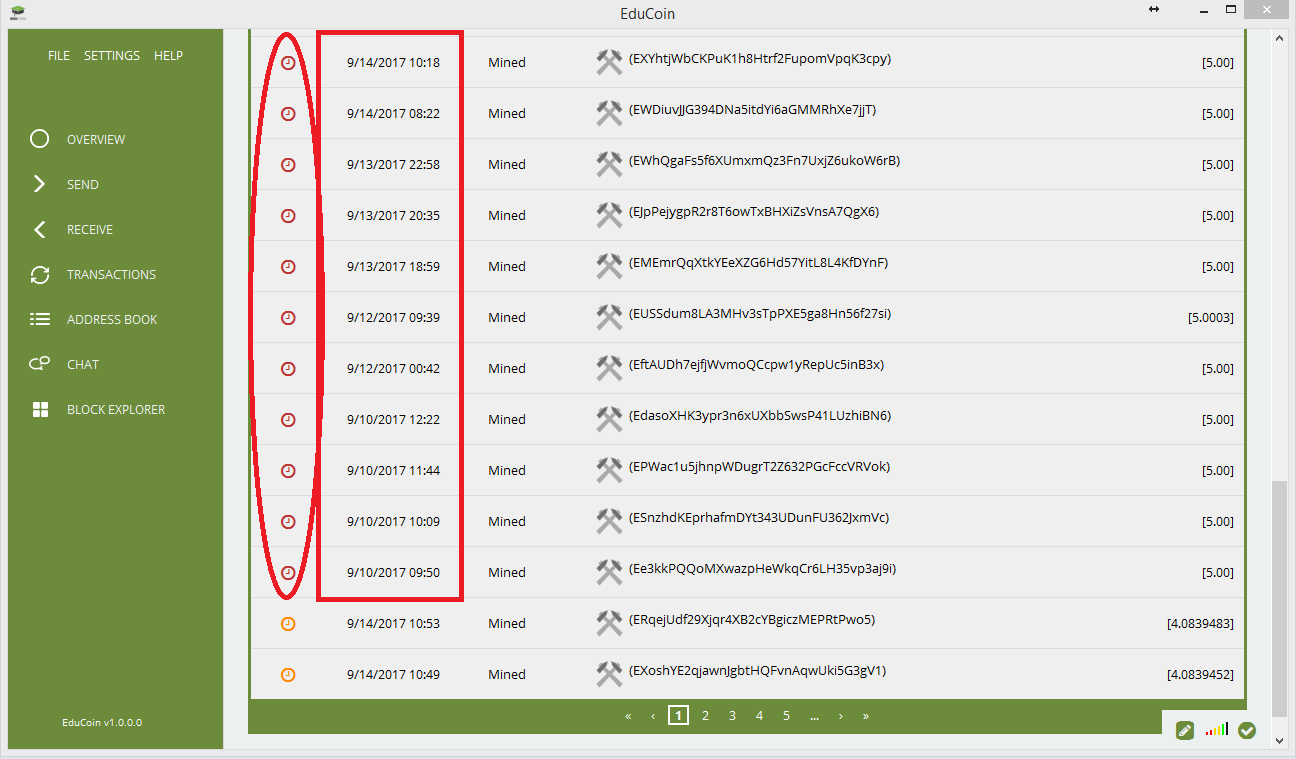Click the pickaxe icon beside EdasoXHK3ypr address
The height and width of the screenshot is (759, 1296).
609,419
